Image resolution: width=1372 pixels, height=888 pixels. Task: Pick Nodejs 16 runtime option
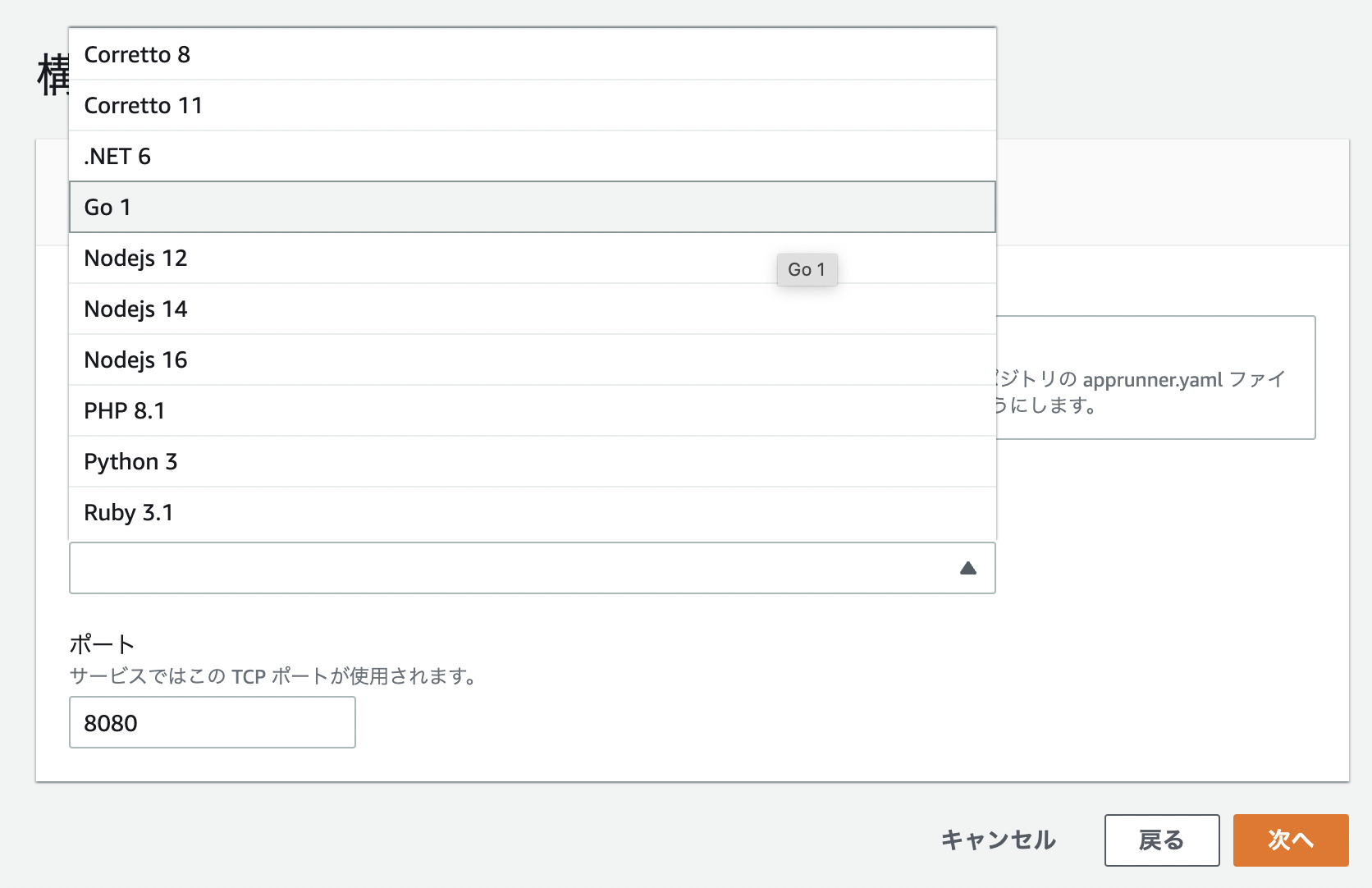[532, 359]
